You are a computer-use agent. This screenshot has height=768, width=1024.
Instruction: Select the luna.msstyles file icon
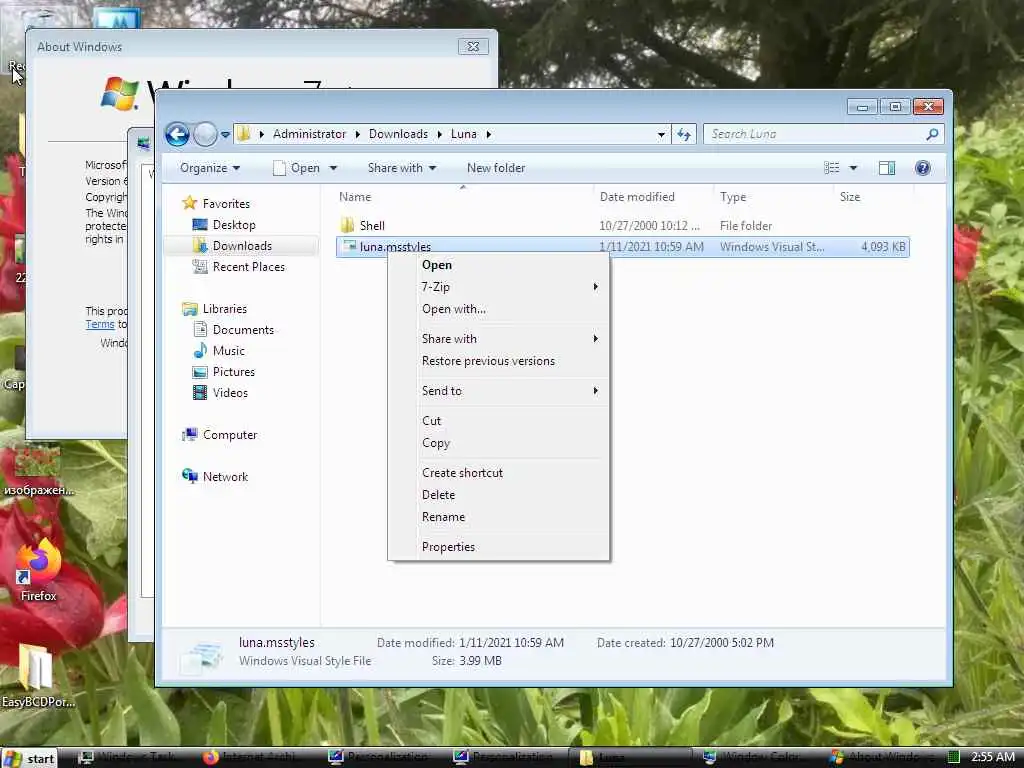click(x=349, y=246)
